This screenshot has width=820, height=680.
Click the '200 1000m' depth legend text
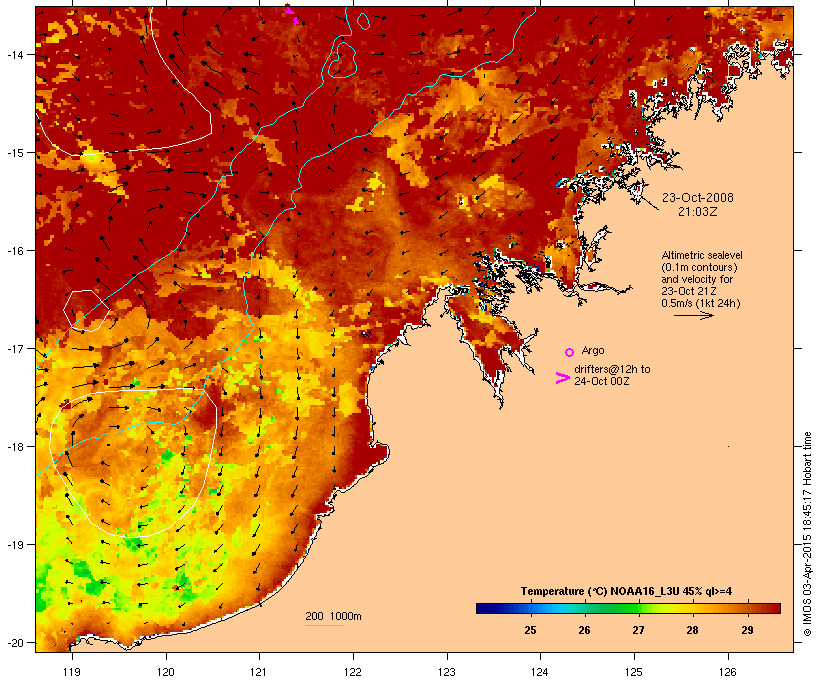[333, 616]
